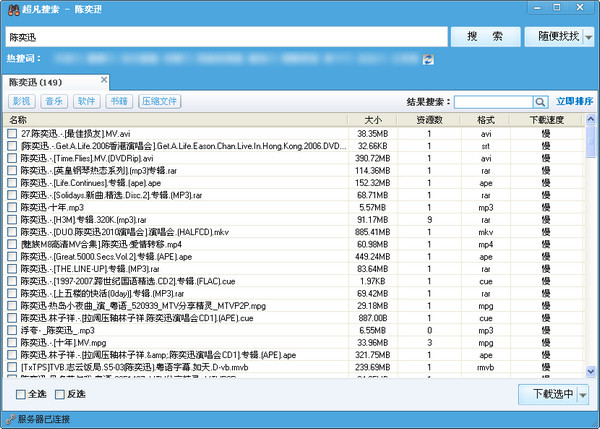Click the 立即排序 link
The image size is (600, 429).
[x=574, y=101]
